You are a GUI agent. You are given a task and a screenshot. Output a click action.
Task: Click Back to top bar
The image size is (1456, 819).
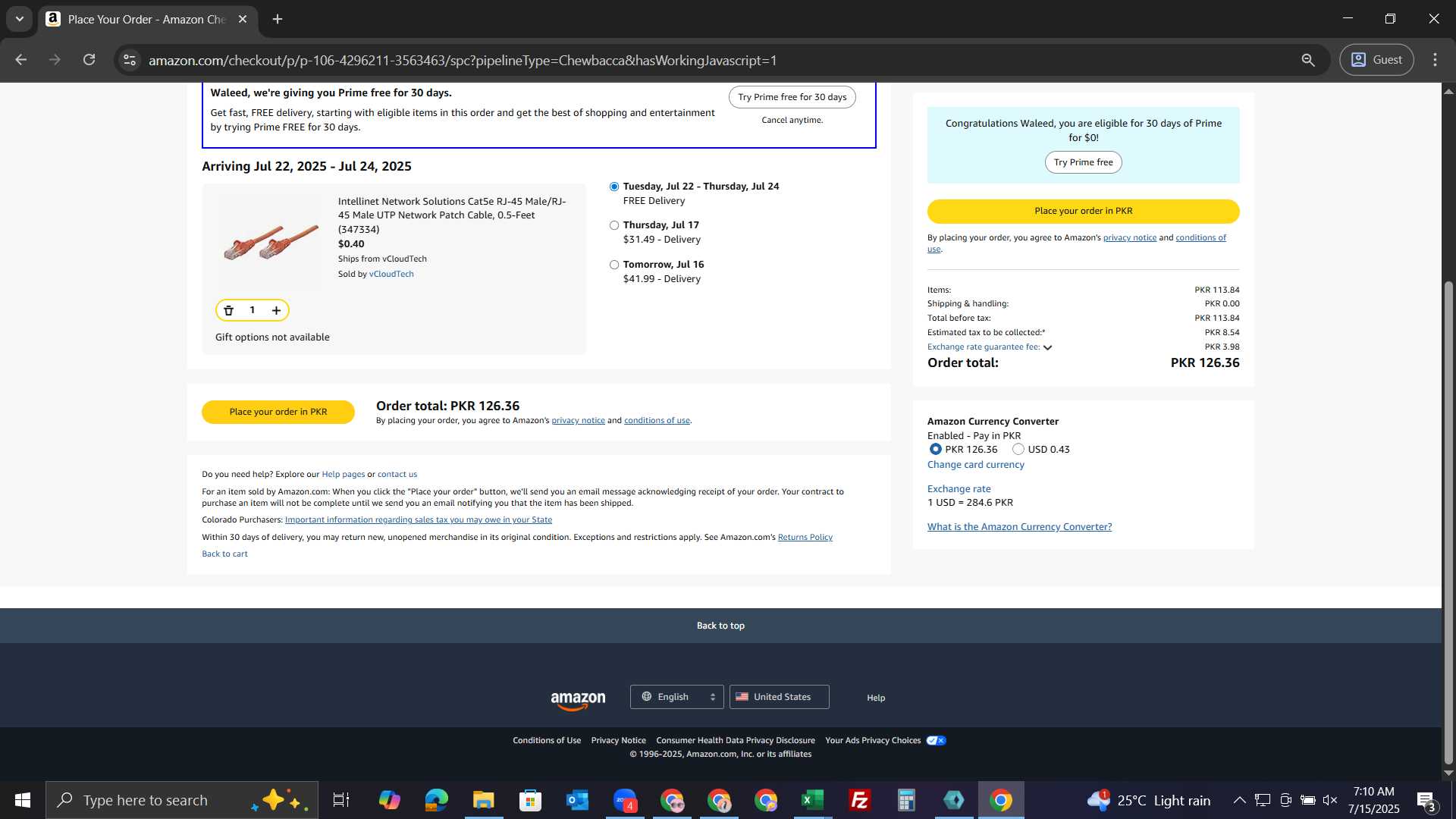(720, 626)
